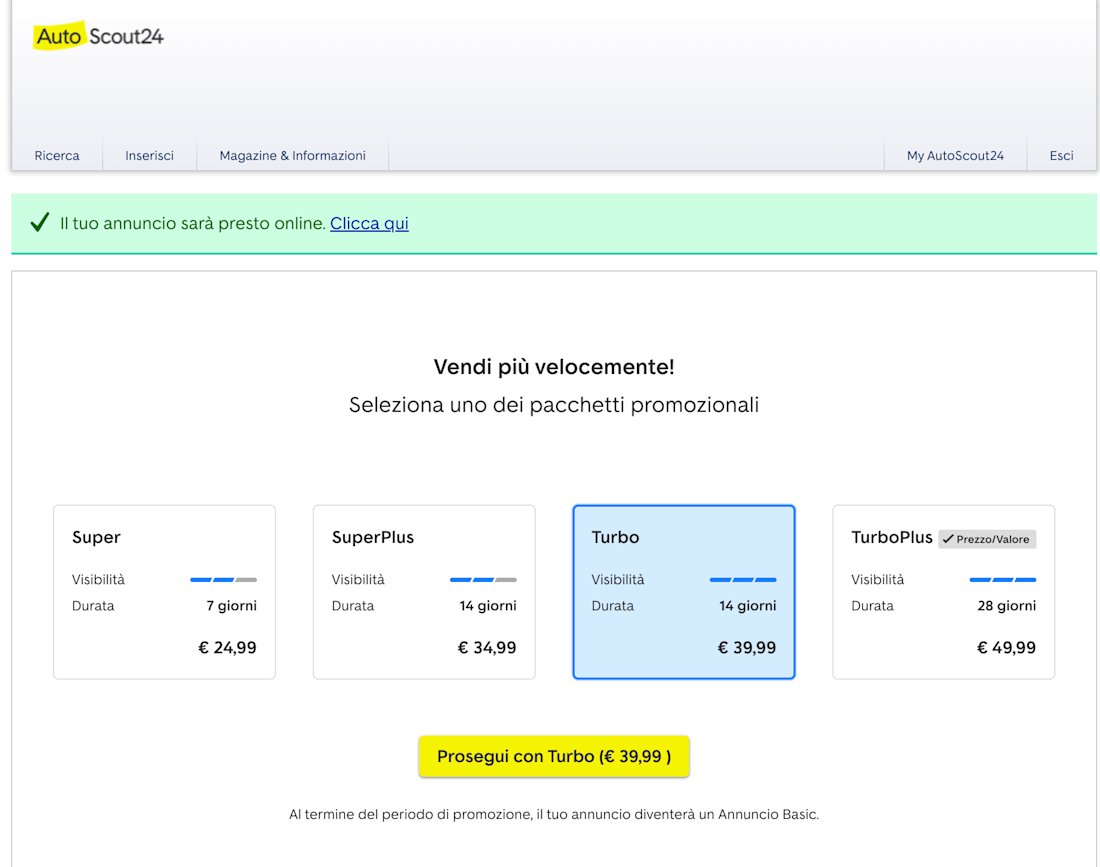Follow the Clicca qui link
This screenshot has height=867, width=1100.
pyautogui.click(x=369, y=223)
